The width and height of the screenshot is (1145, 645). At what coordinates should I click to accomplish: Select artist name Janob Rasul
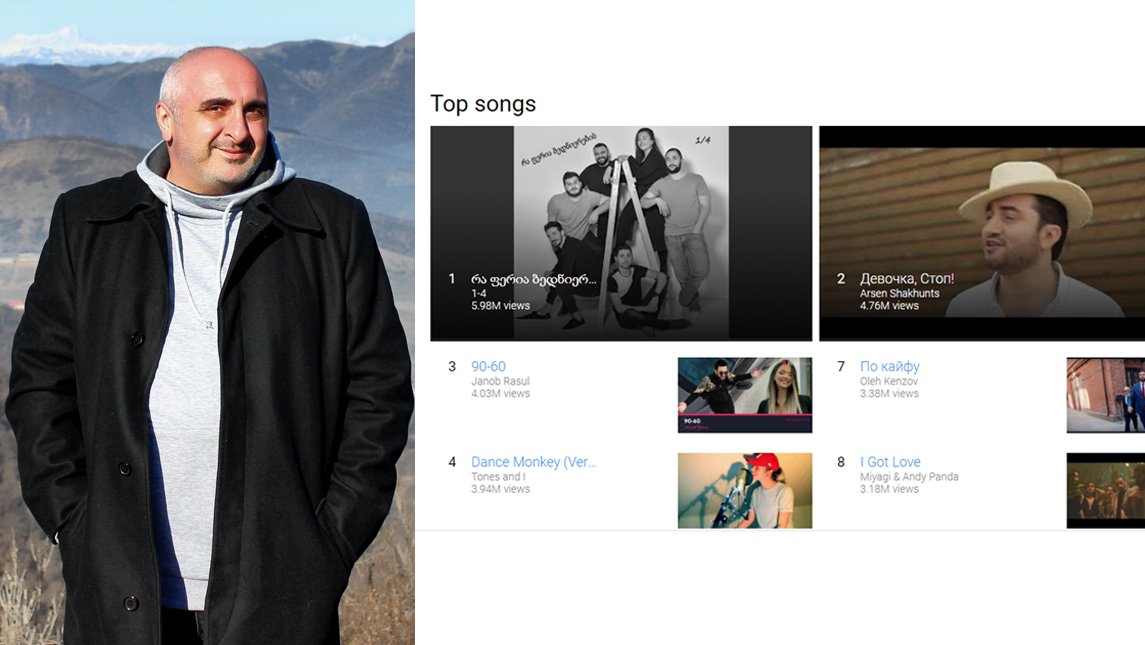coord(500,381)
